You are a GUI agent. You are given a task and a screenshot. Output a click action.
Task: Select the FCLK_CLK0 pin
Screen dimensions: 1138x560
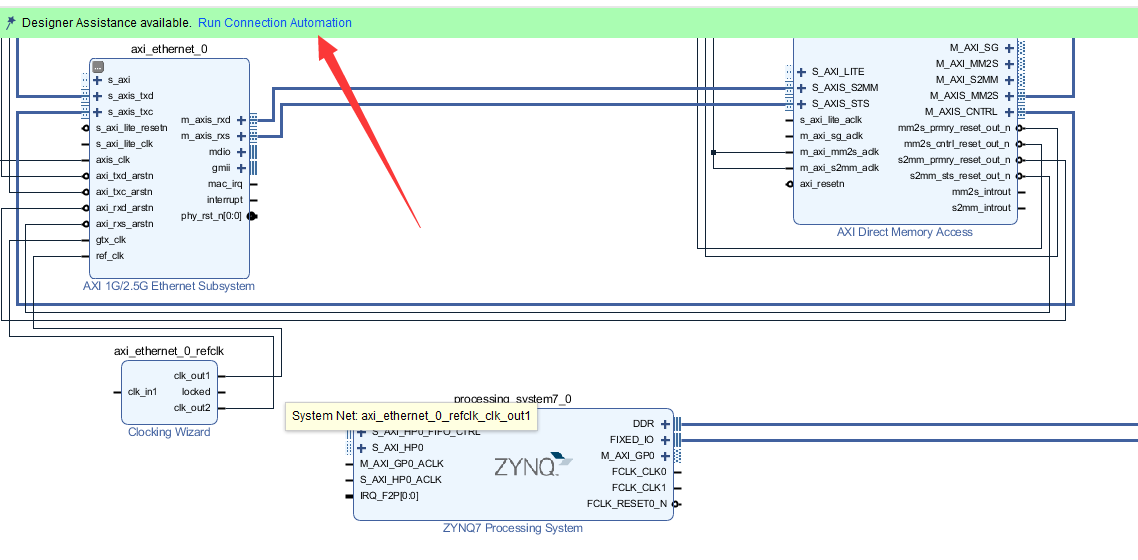tap(639, 472)
